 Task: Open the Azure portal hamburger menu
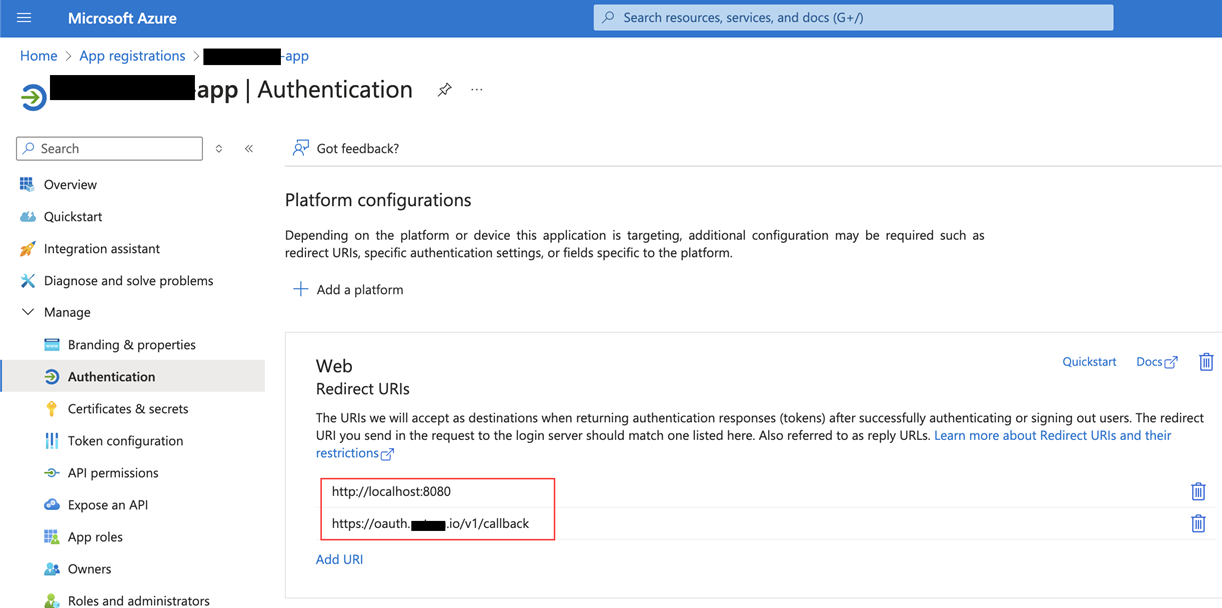pyautogui.click(x=24, y=18)
